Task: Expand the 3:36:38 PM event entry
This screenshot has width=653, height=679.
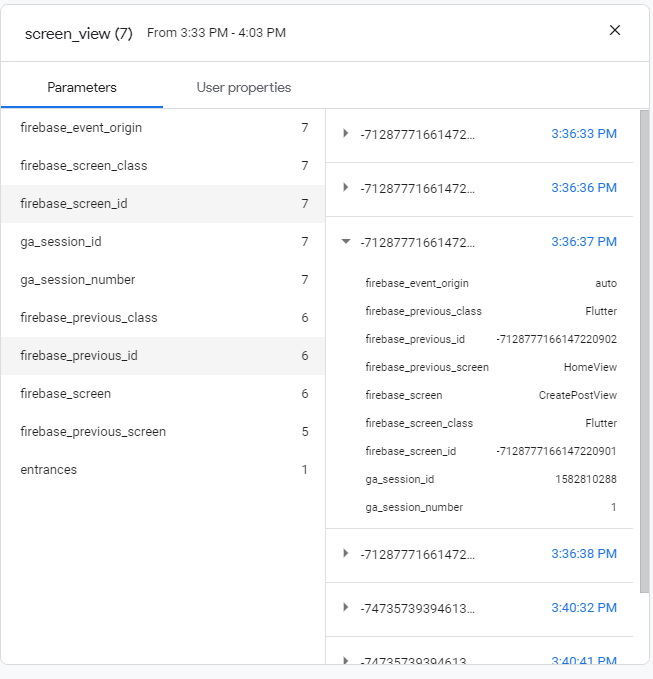Action: coord(346,554)
